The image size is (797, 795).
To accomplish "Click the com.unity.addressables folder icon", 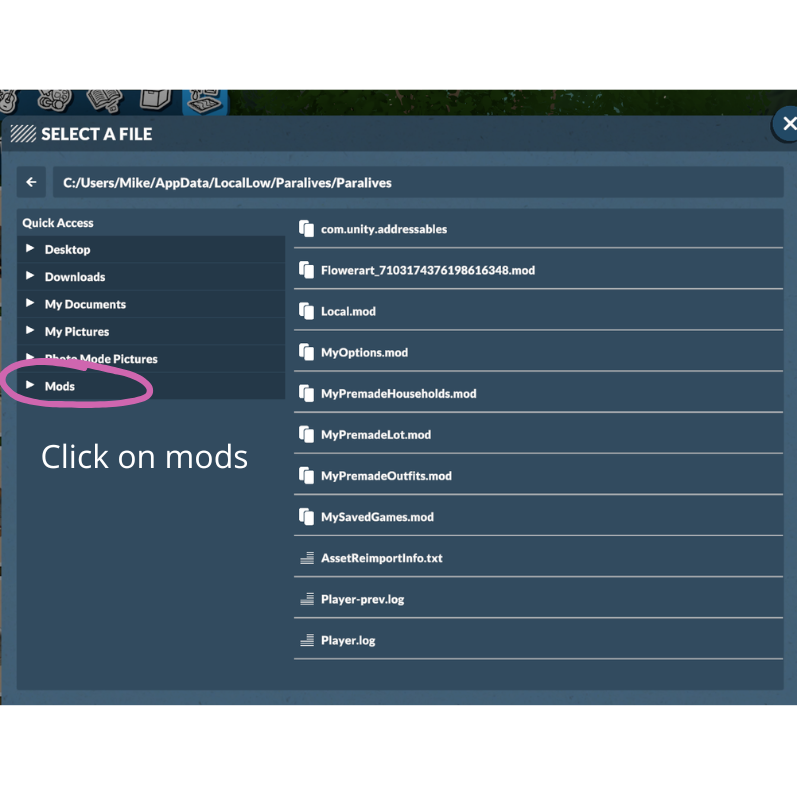I will (x=306, y=229).
